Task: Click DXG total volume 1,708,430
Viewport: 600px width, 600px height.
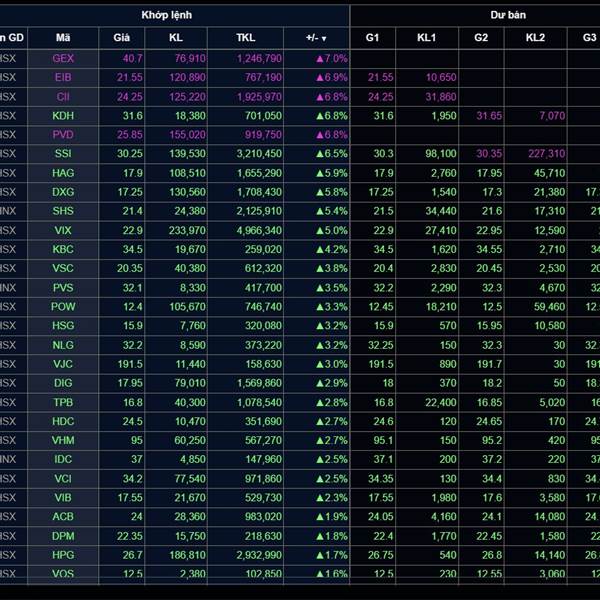Action: (x=259, y=192)
